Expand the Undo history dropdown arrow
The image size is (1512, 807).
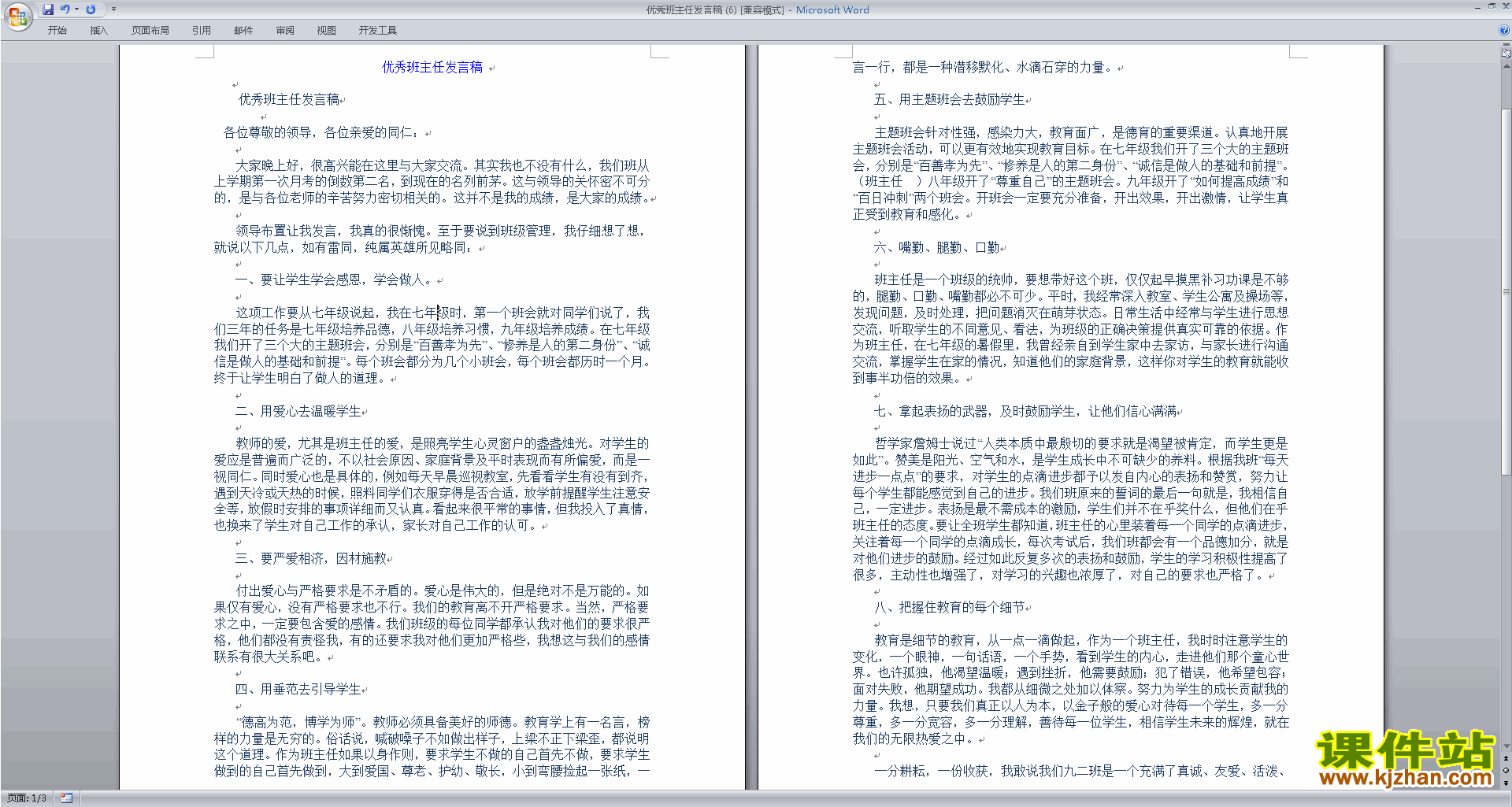76,9
